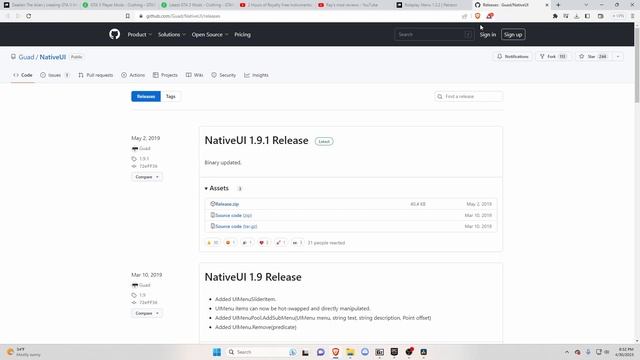Click the heart reaction on the 1.9.1 release
This screenshot has height=360, width=640.
tap(264, 243)
